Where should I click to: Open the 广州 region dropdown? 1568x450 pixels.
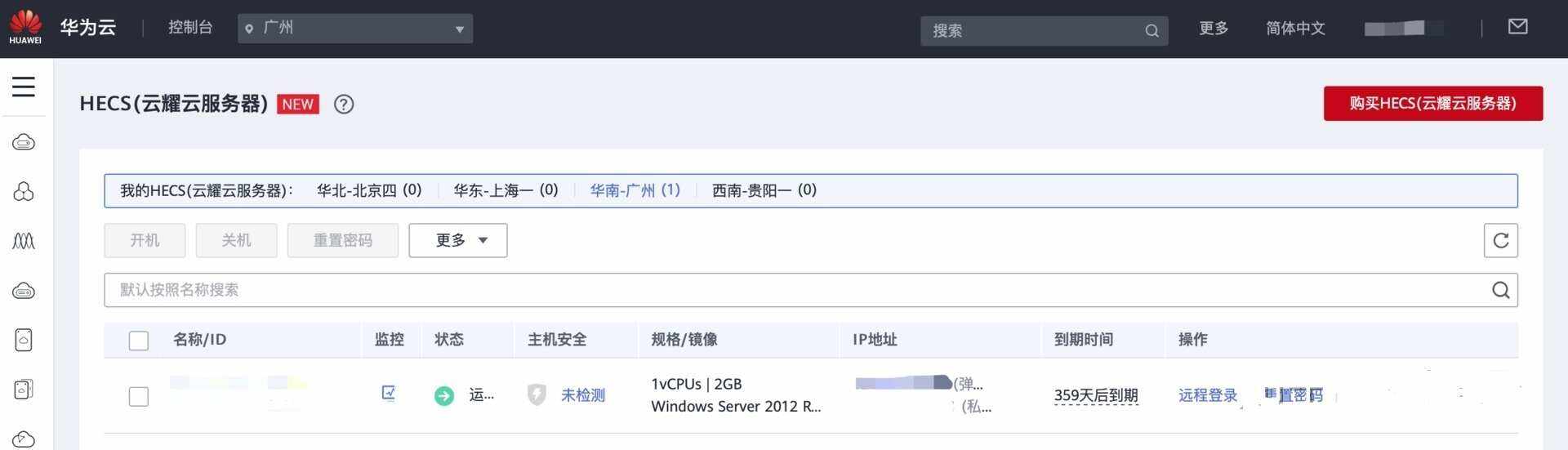[355, 29]
